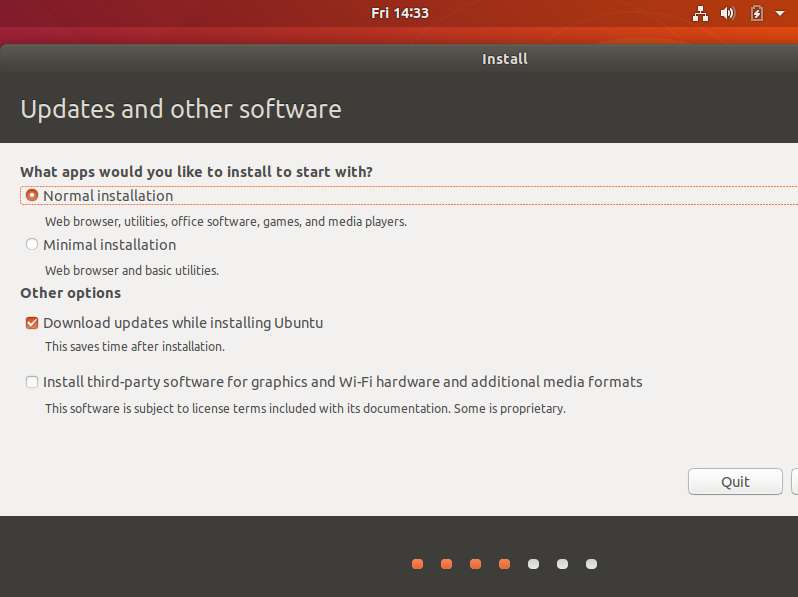Click the Updates and other software heading

(181, 109)
